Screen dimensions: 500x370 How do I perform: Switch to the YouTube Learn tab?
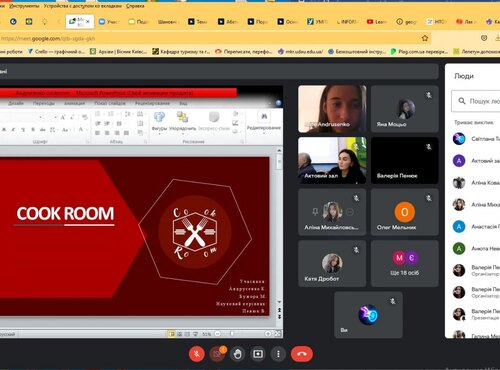[377, 22]
